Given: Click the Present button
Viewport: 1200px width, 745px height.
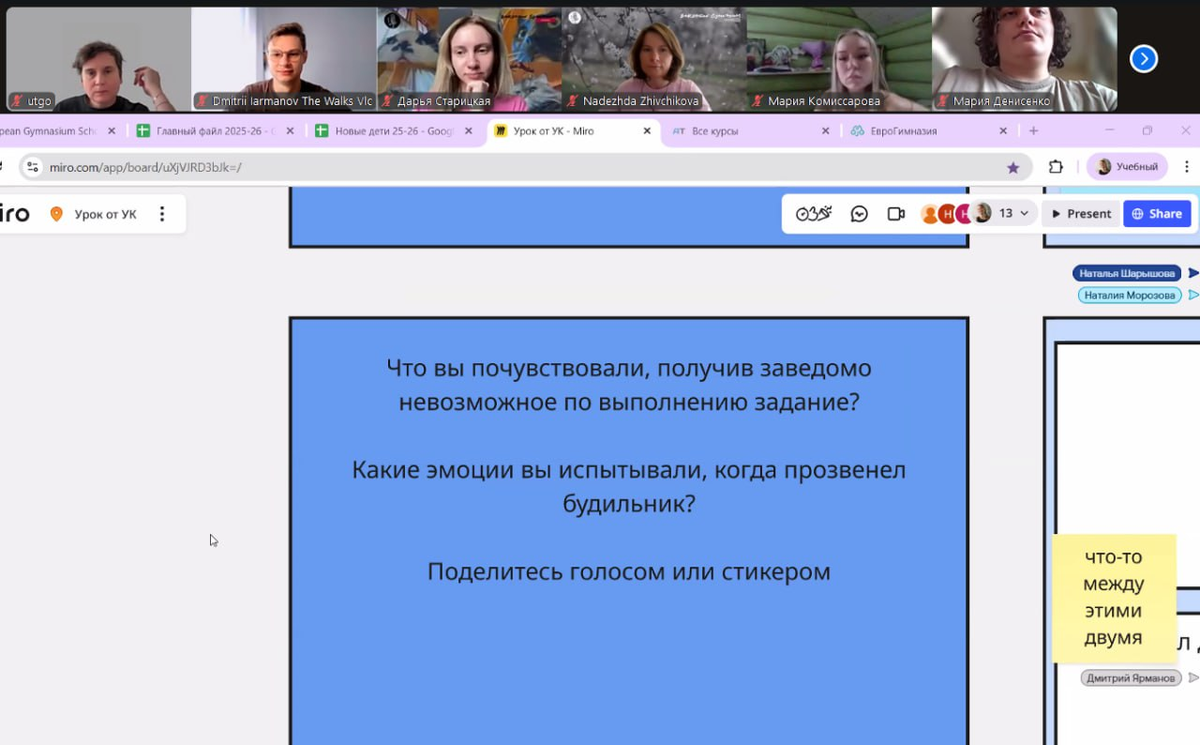Looking at the screenshot, I should point(1081,213).
